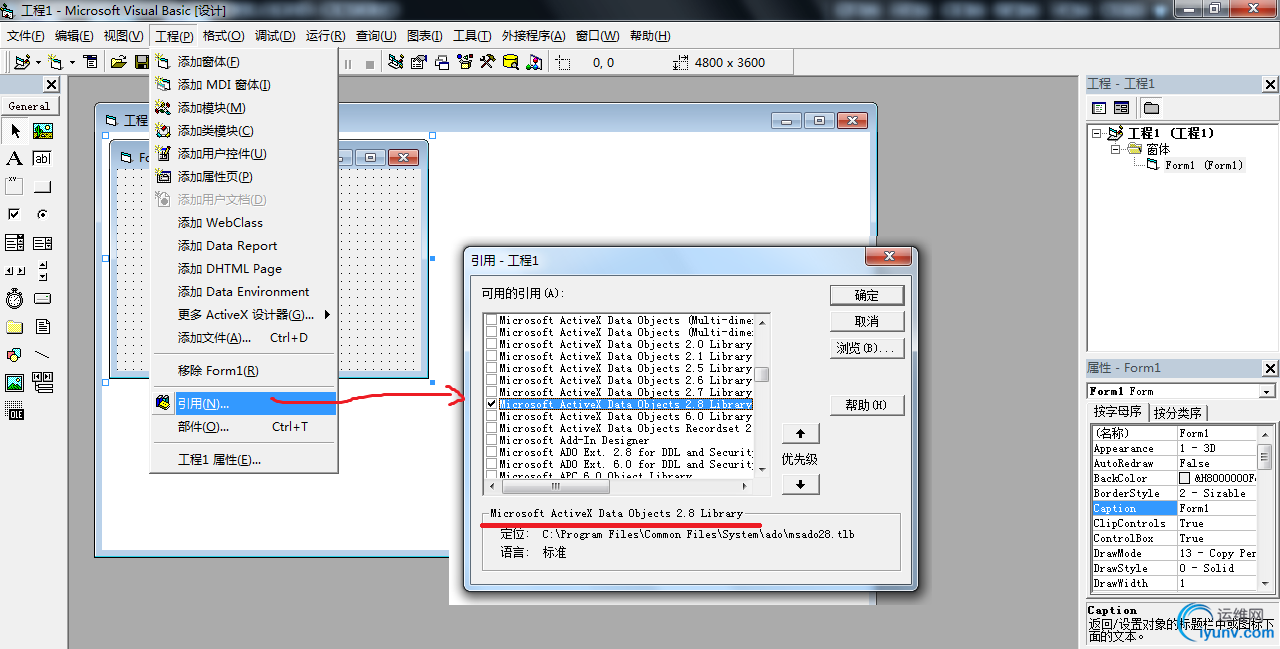
Task: Click the 浏览(B)... button
Action: (867, 348)
